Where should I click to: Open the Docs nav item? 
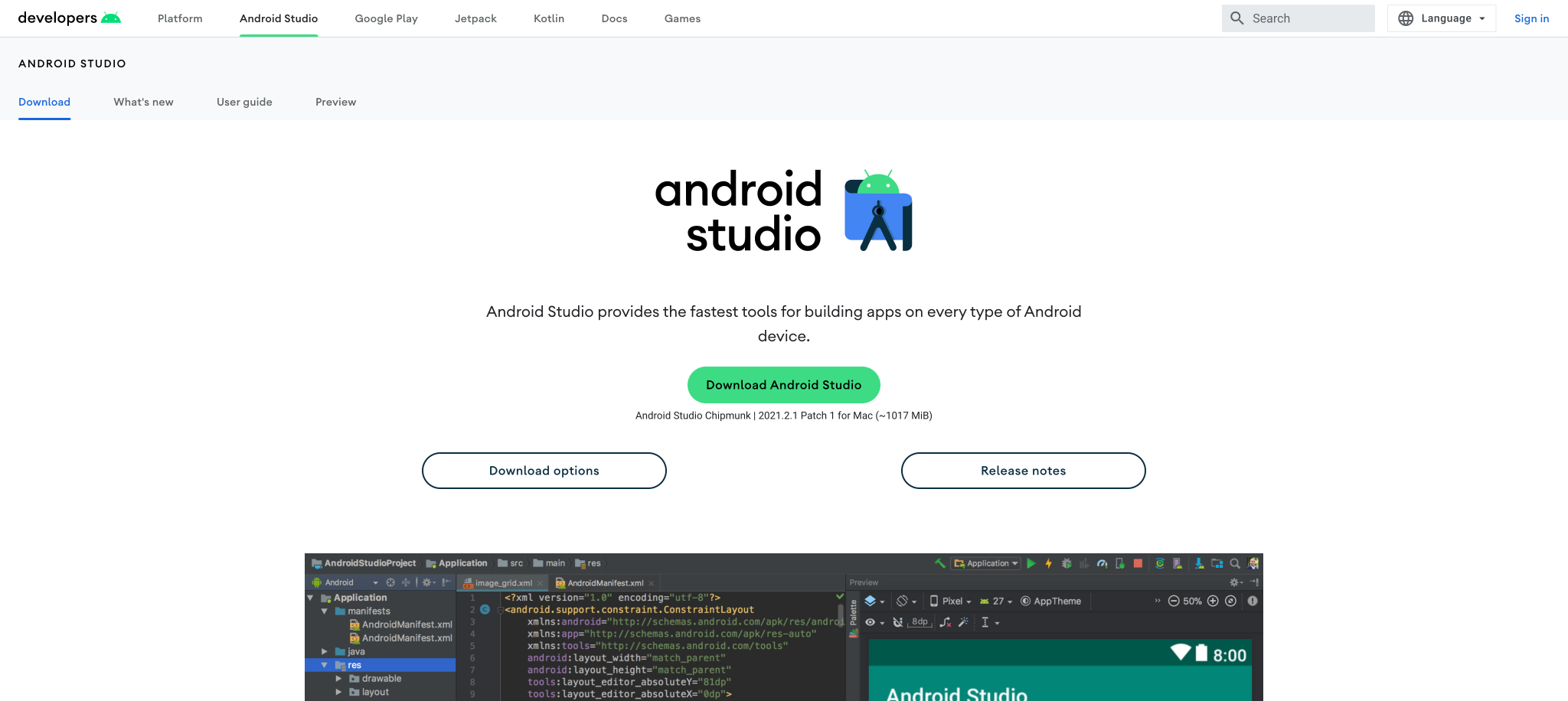pos(614,18)
